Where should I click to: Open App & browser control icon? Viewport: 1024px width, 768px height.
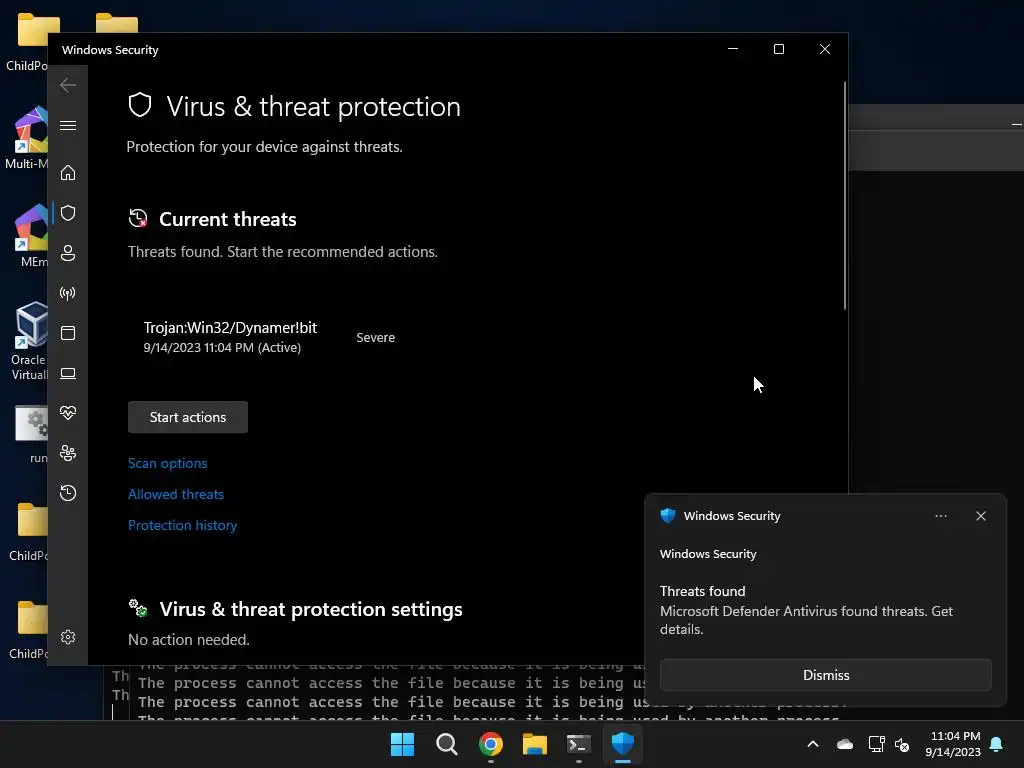pyautogui.click(x=68, y=333)
